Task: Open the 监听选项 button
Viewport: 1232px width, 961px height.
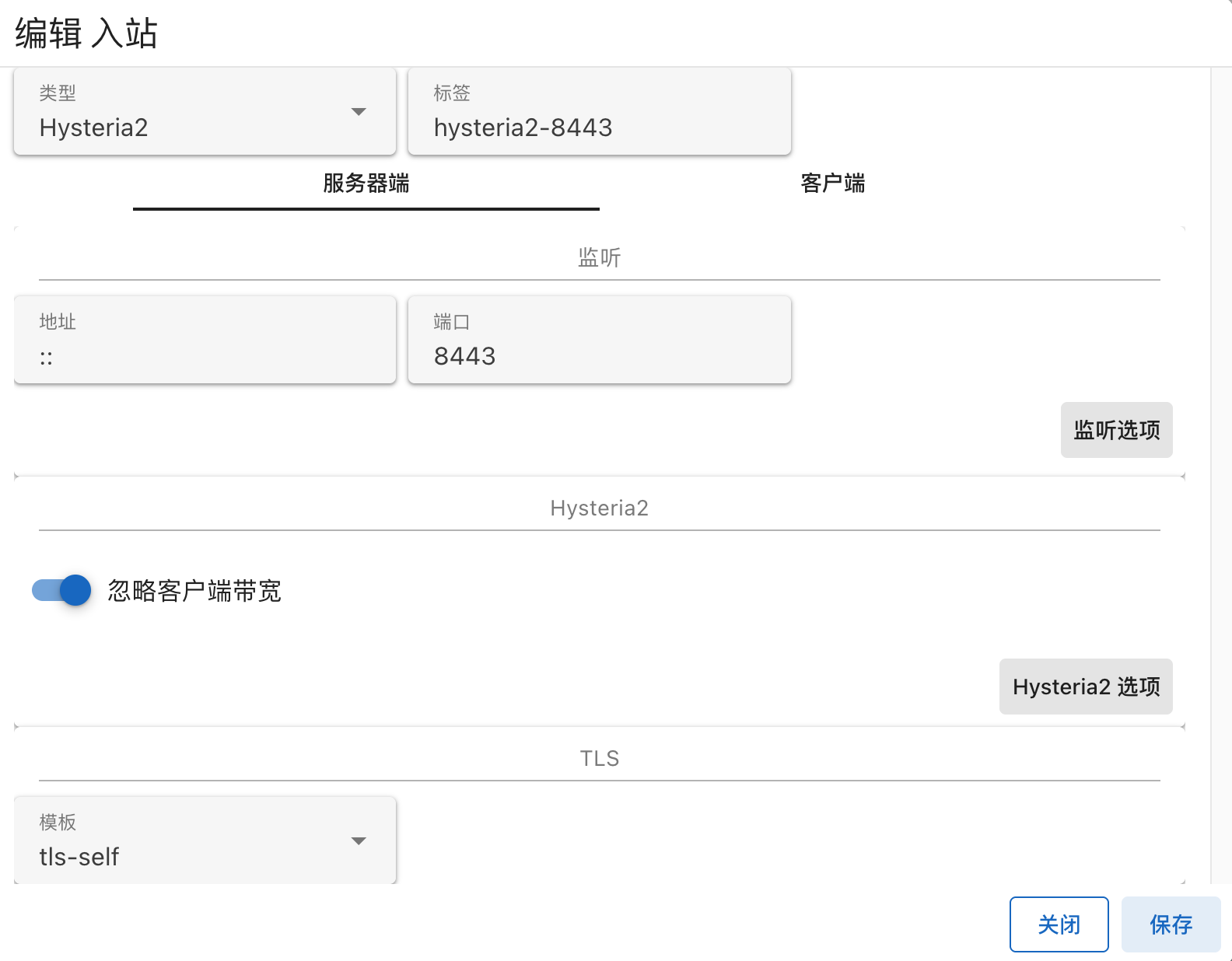Action: (1117, 430)
